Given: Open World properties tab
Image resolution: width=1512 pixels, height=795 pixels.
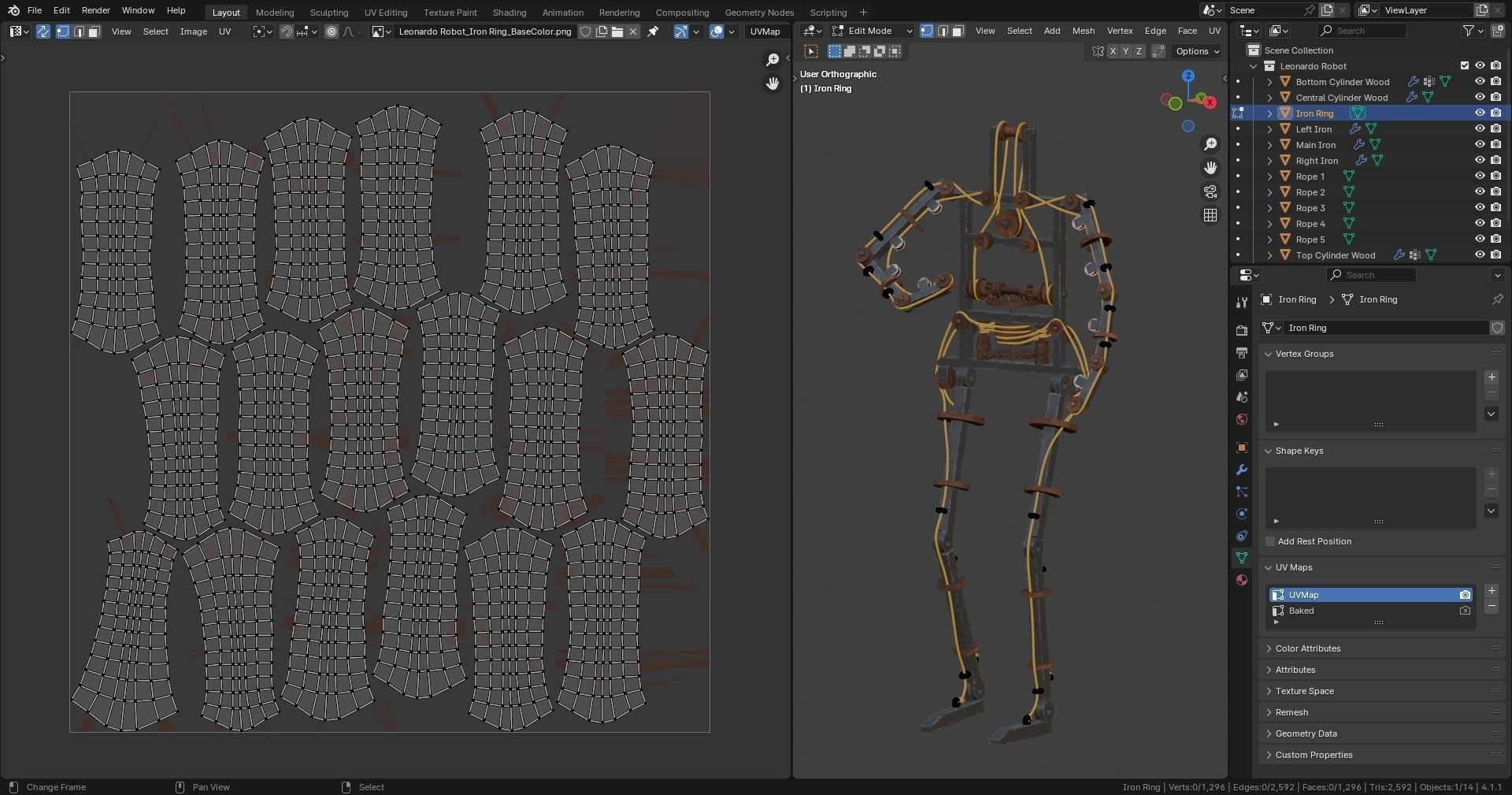Looking at the screenshot, I should (1242, 419).
